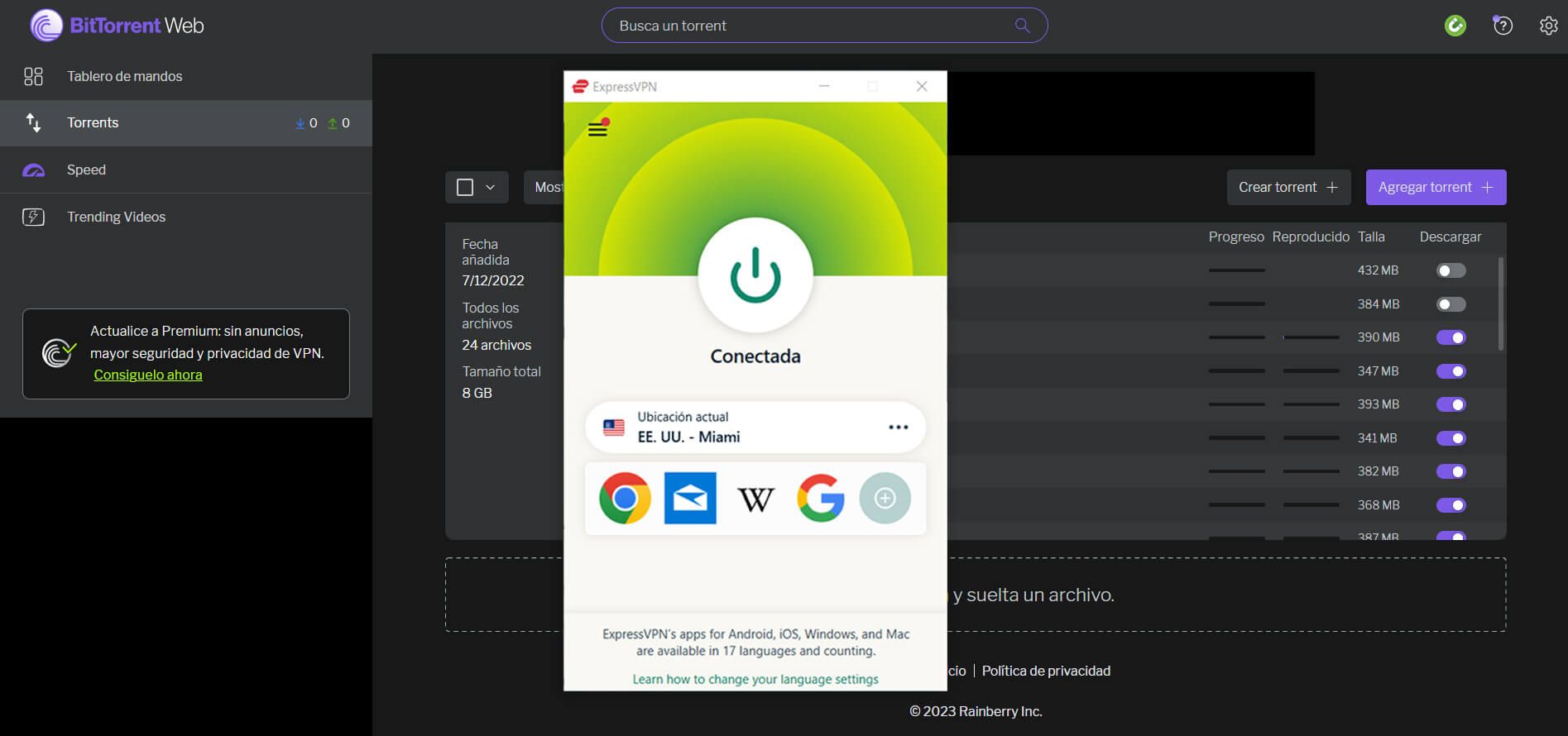Click the Trending Videos icon

point(33,217)
